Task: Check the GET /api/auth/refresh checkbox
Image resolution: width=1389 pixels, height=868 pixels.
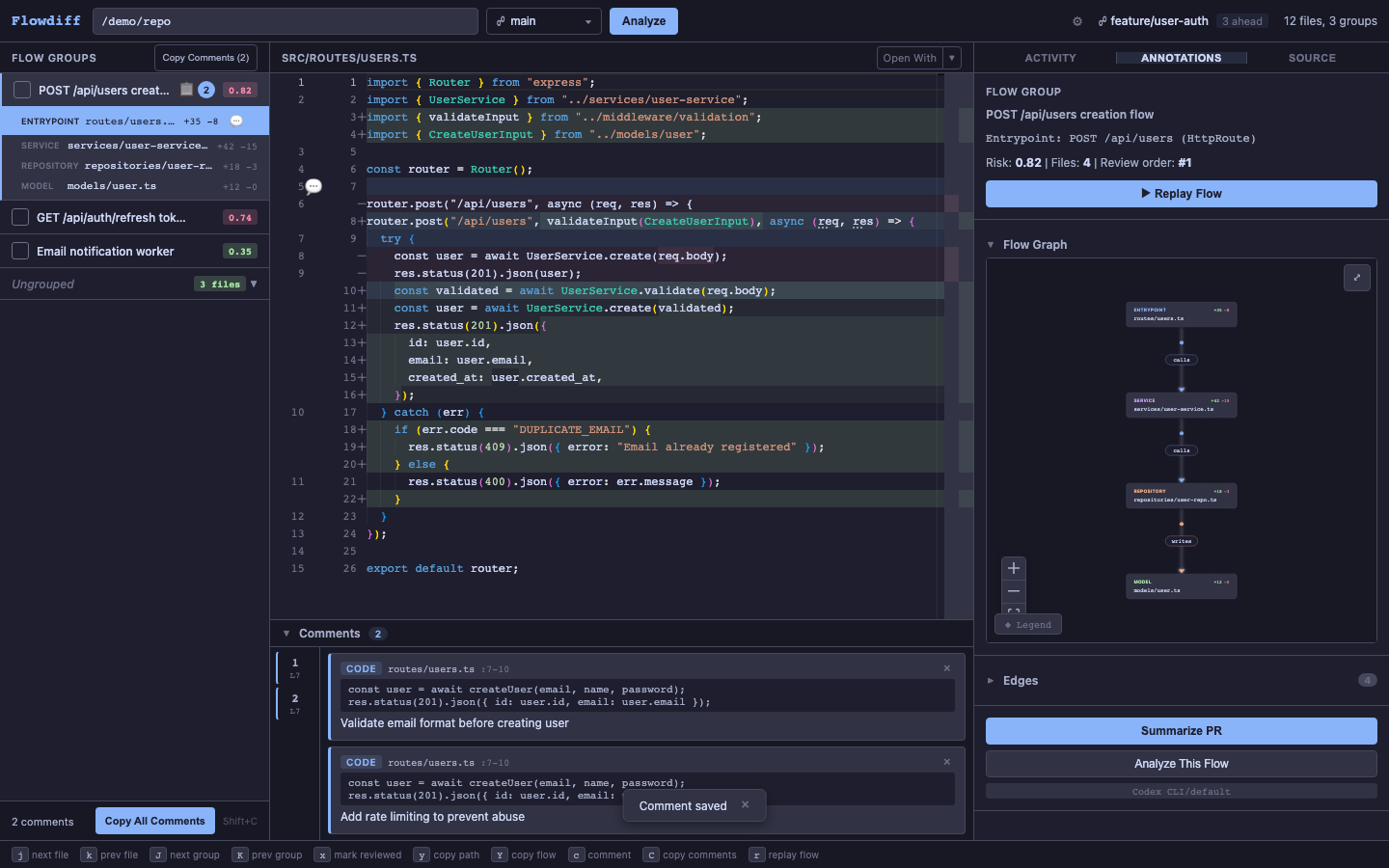Action: coord(20,217)
